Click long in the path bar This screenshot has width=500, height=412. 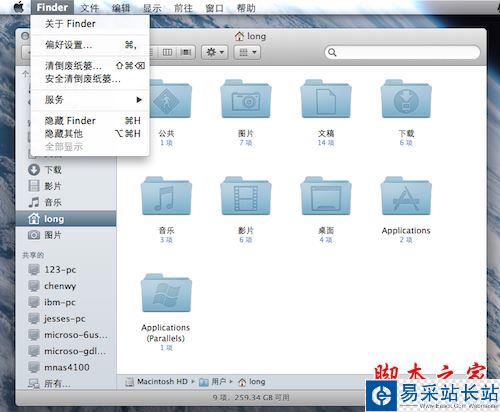pyautogui.click(x=252, y=382)
